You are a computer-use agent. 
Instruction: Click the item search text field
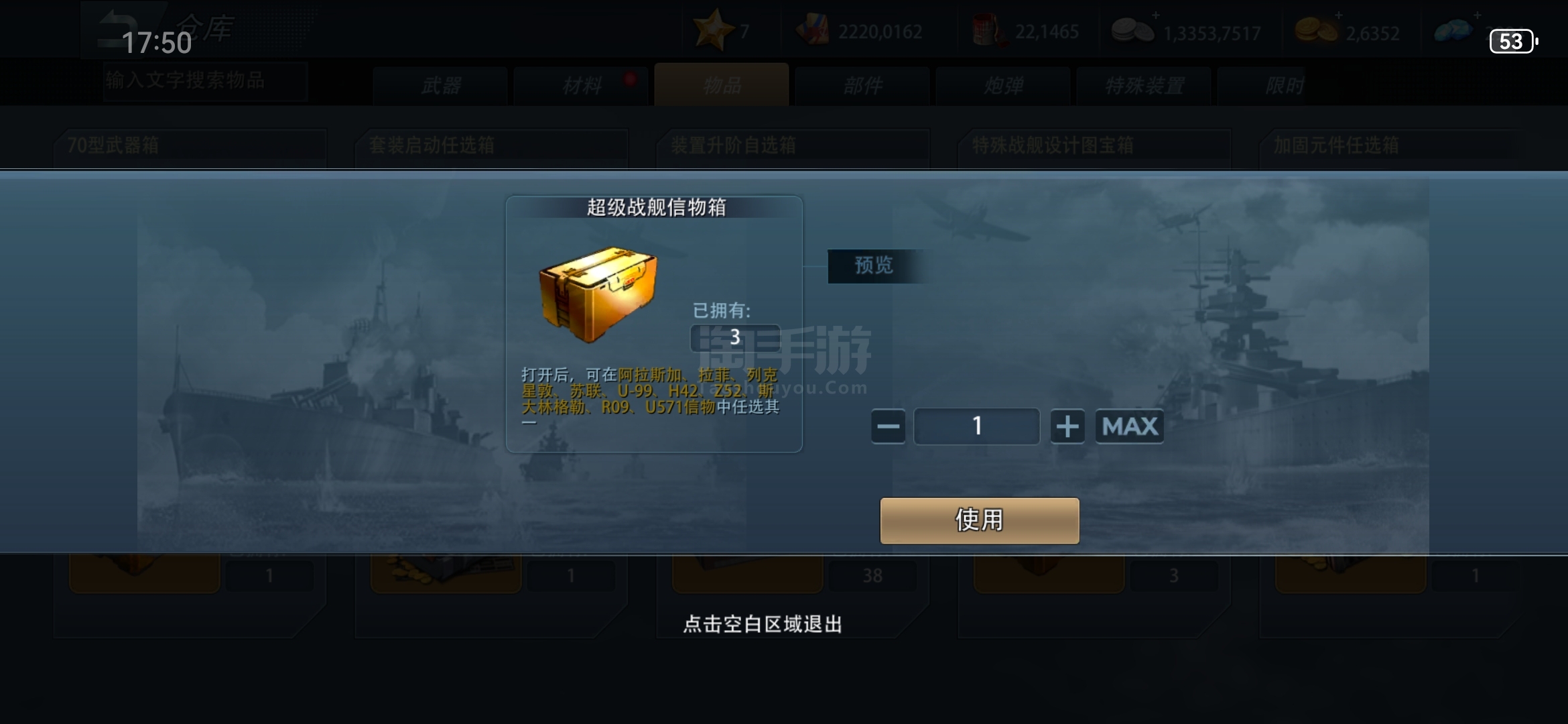(x=205, y=81)
